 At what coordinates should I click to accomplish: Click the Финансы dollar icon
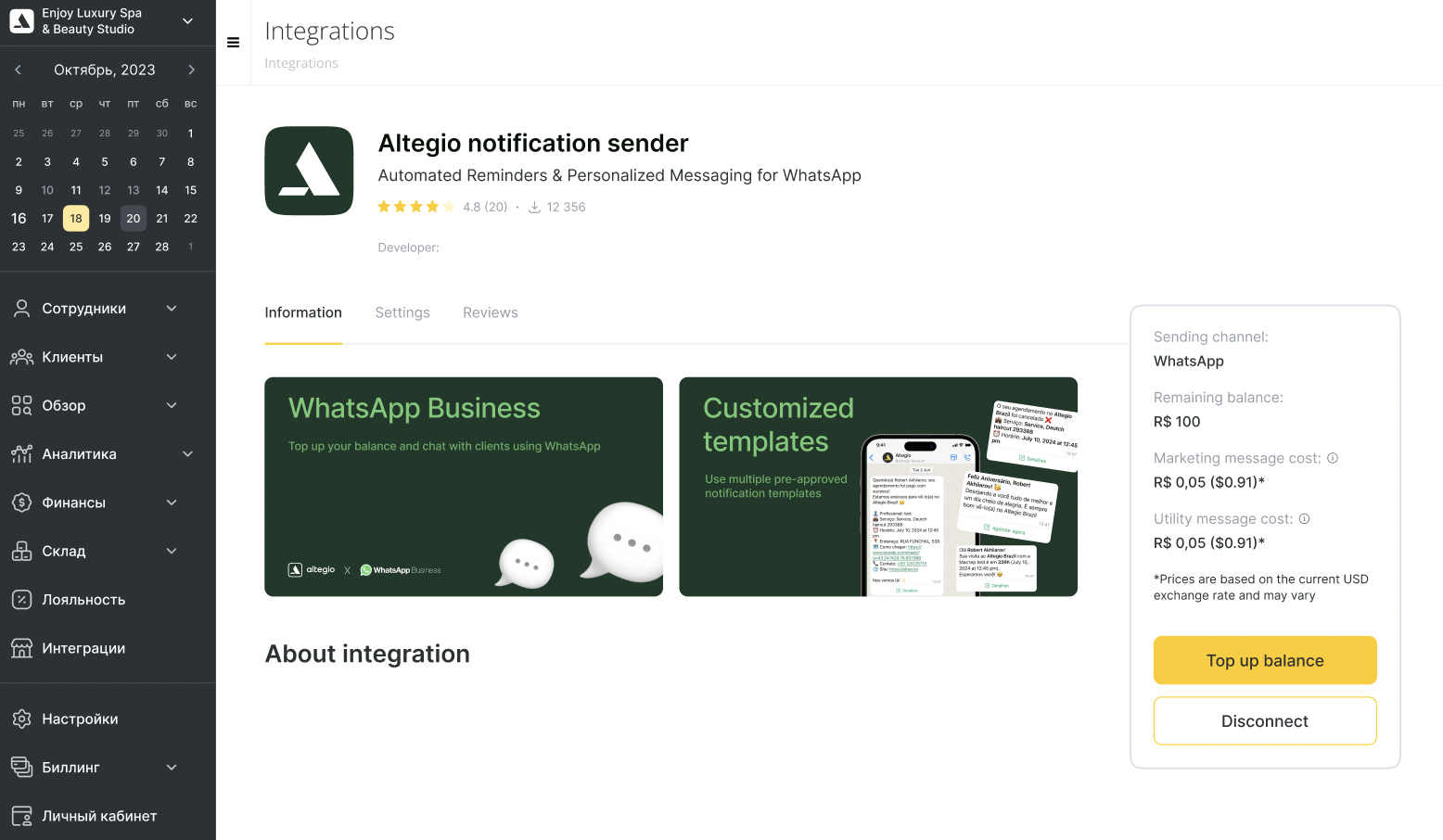click(x=21, y=503)
